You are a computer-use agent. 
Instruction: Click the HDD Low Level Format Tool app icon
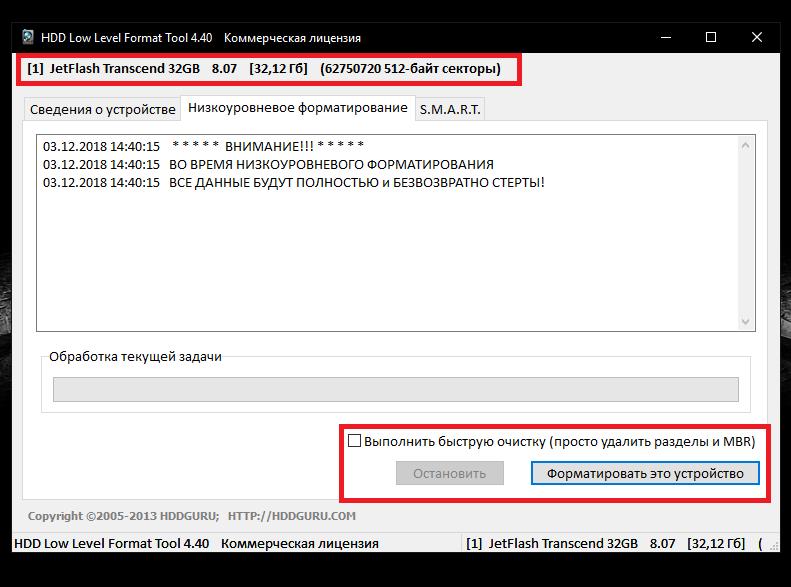pos(28,37)
